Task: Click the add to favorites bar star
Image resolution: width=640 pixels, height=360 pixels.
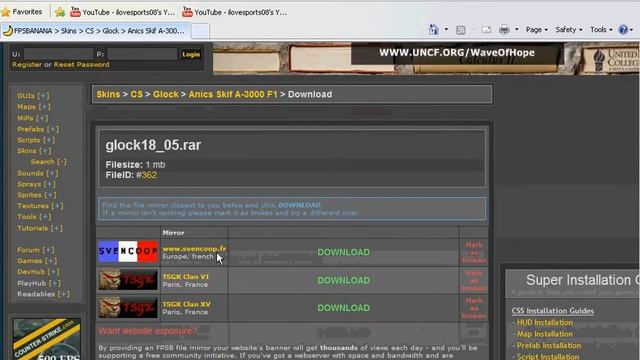Action: [60, 12]
